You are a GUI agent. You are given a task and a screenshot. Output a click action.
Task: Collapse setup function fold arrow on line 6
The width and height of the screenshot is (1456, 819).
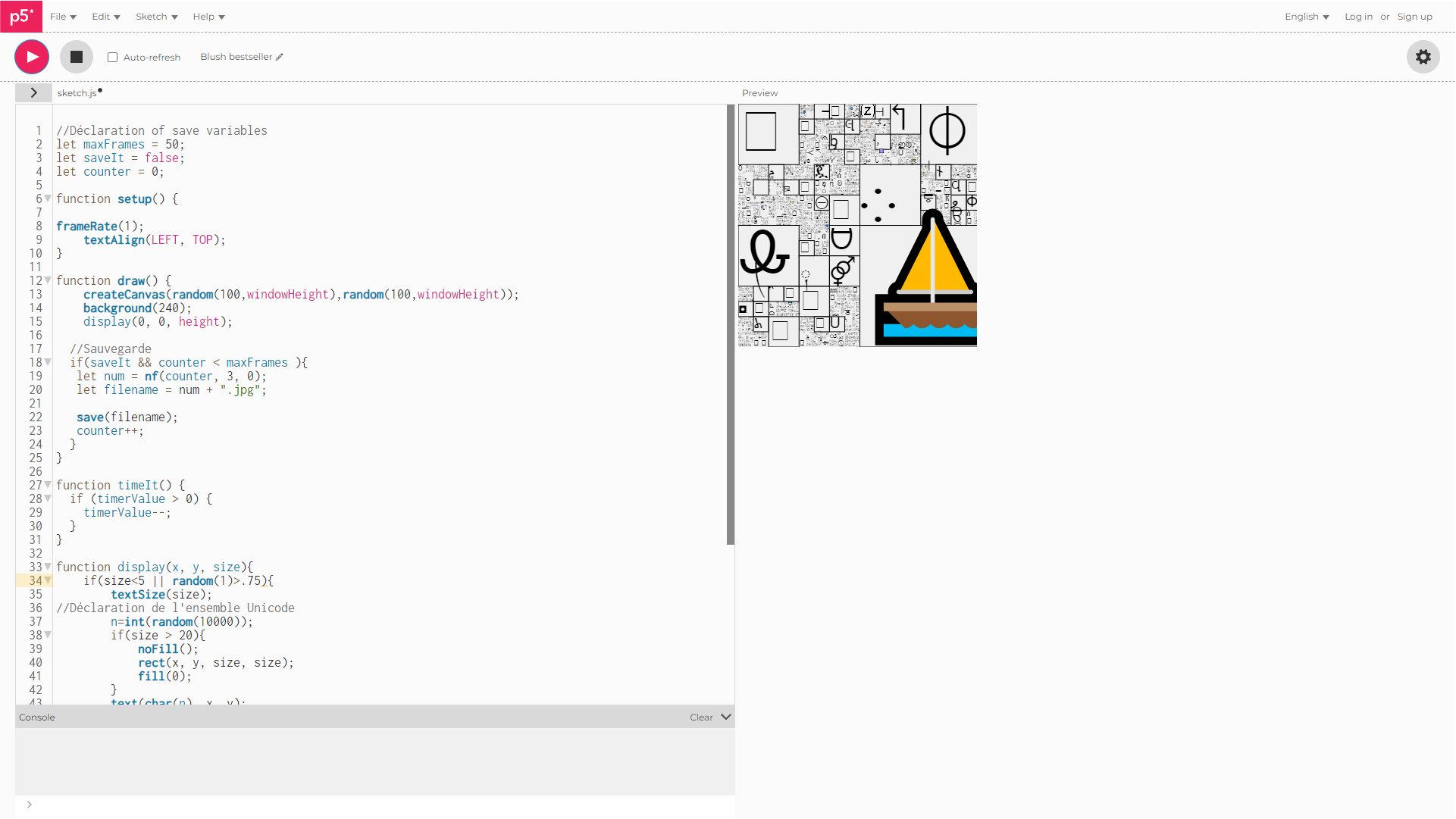(48, 198)
